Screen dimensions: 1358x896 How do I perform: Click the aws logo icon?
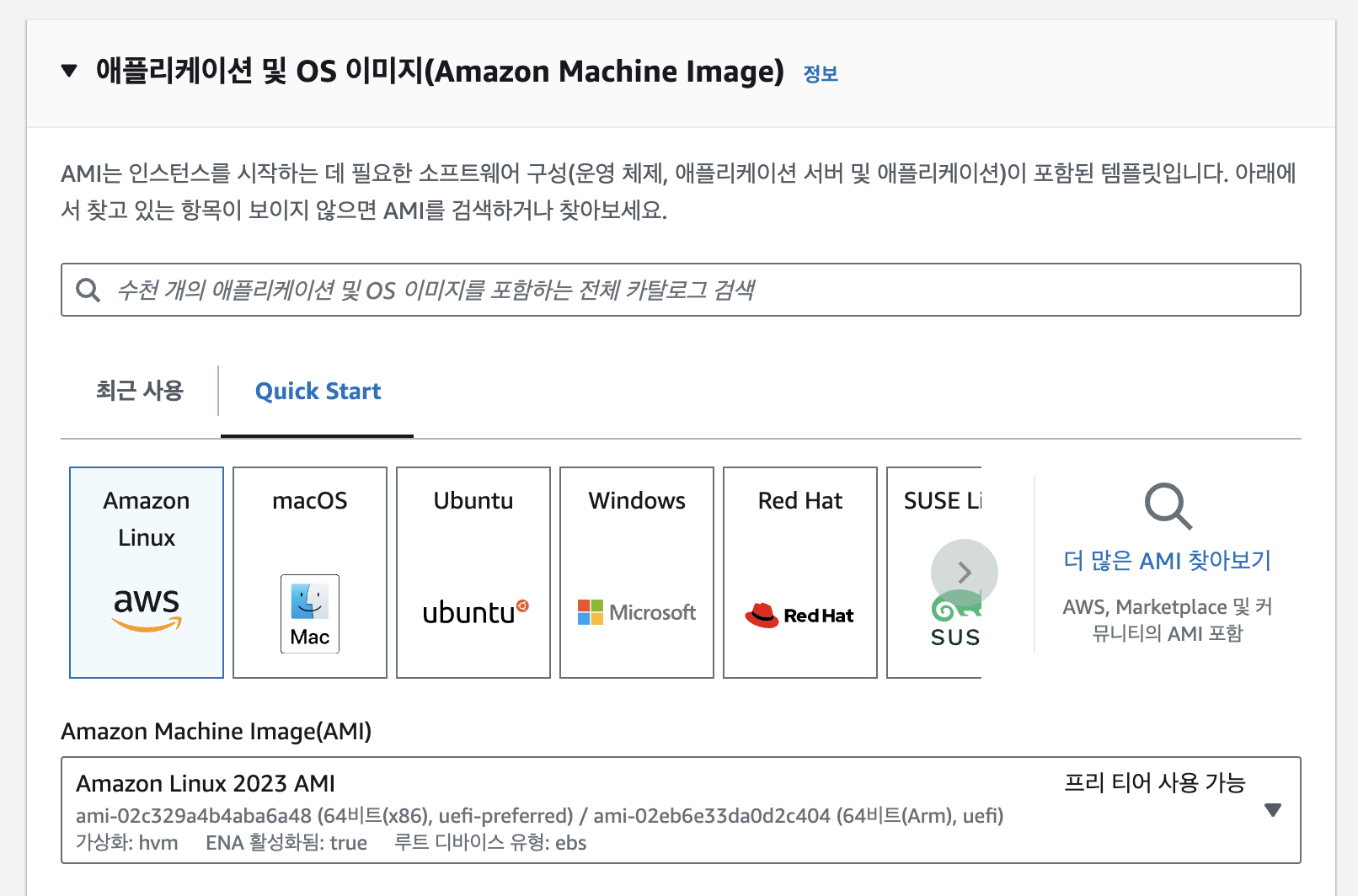(x=147, y=609)
